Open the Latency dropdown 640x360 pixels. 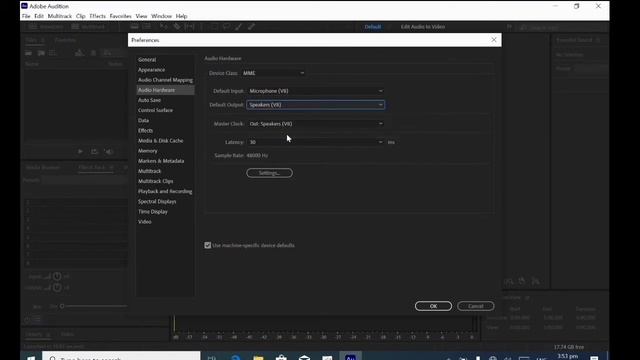[x=316, y=142]
